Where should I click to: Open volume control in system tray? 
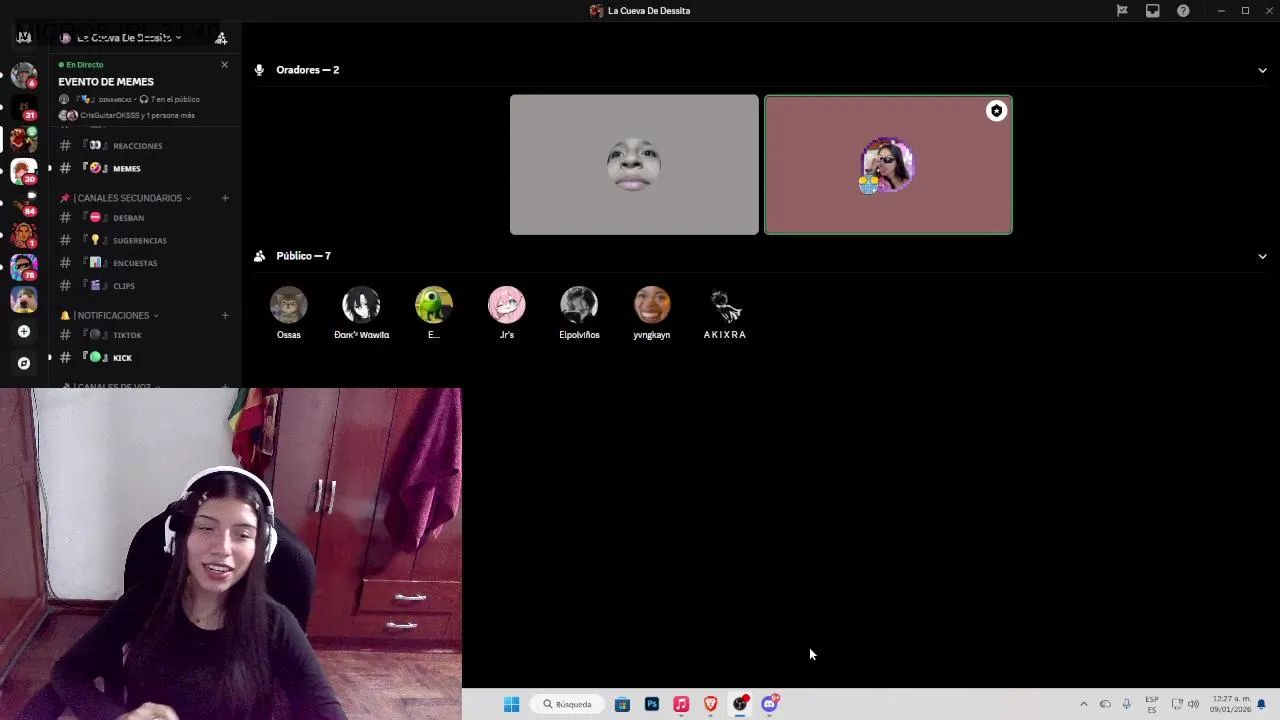point(1193,704)
